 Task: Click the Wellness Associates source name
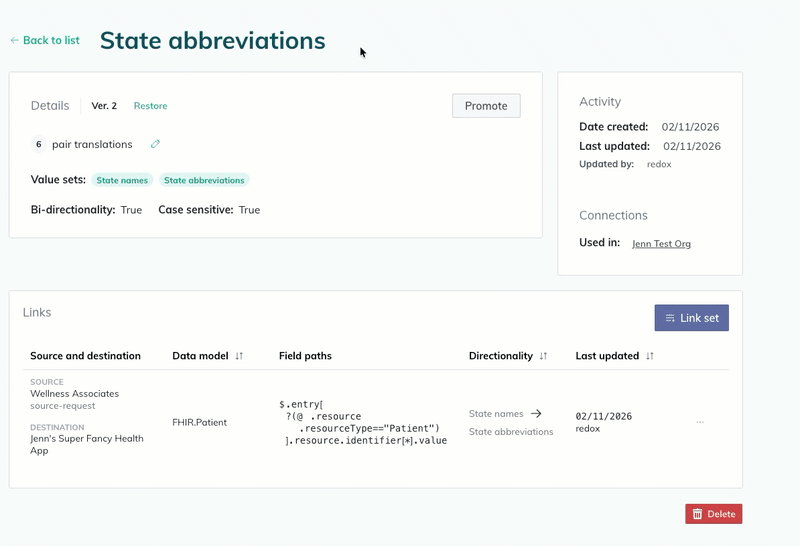[74, 393]
